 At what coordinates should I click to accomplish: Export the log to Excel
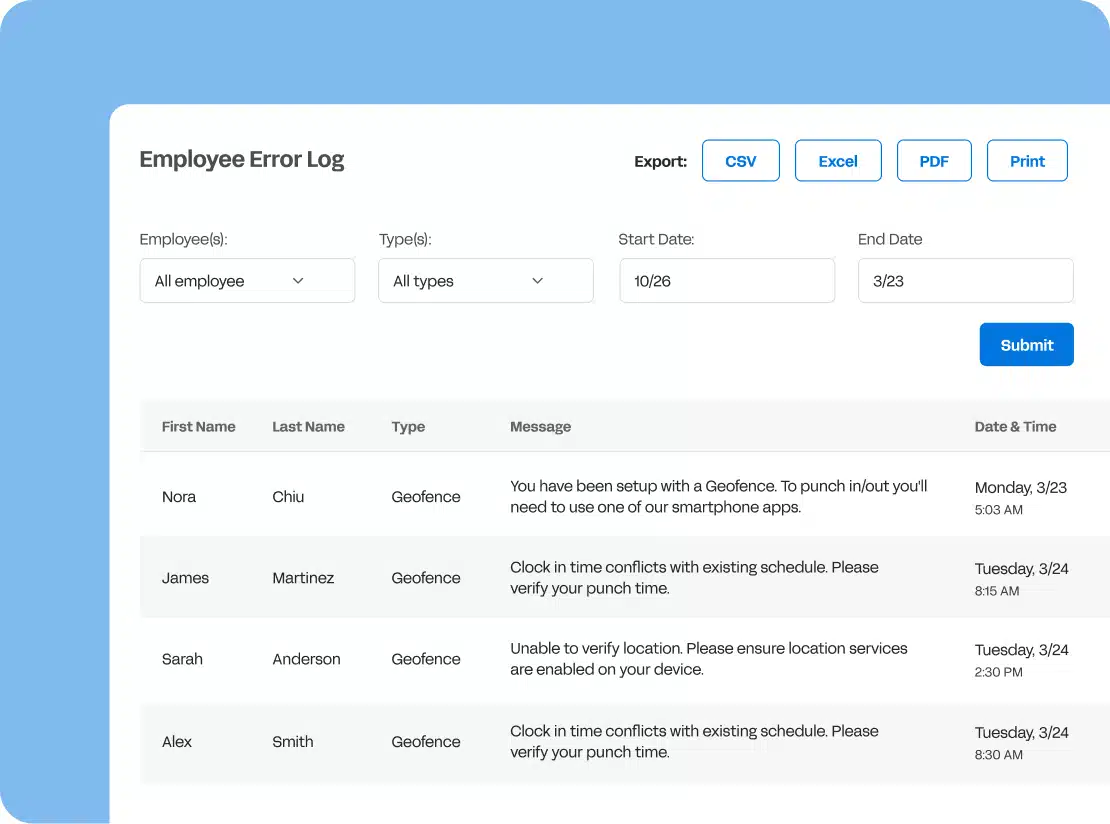[x=838, y=161]
